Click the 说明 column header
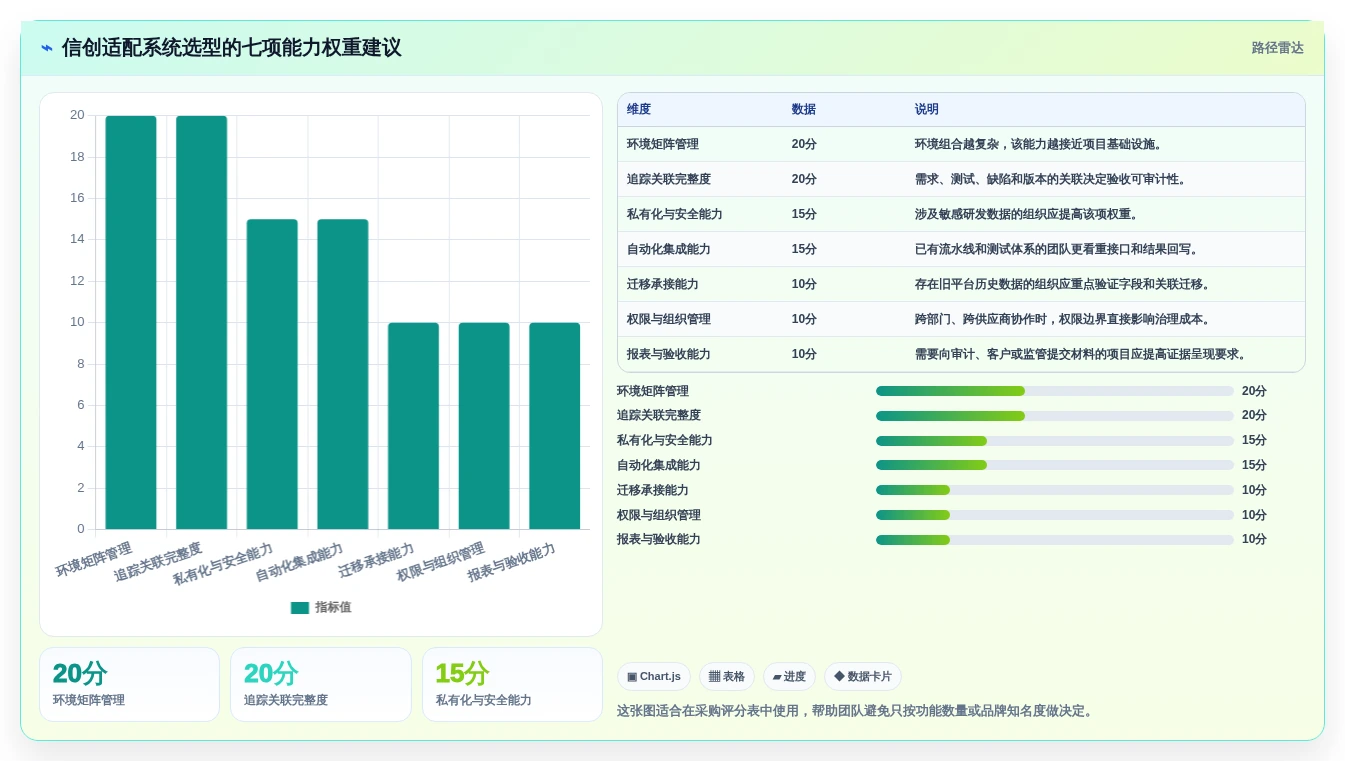 926,110
